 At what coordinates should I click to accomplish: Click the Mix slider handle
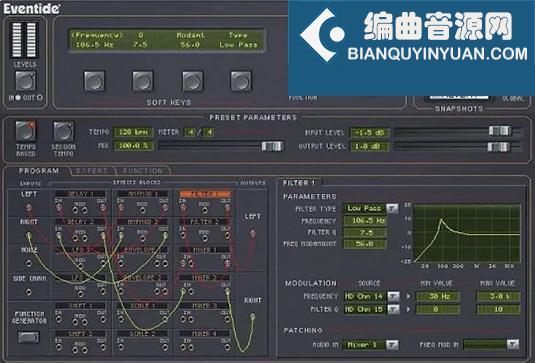272,146
